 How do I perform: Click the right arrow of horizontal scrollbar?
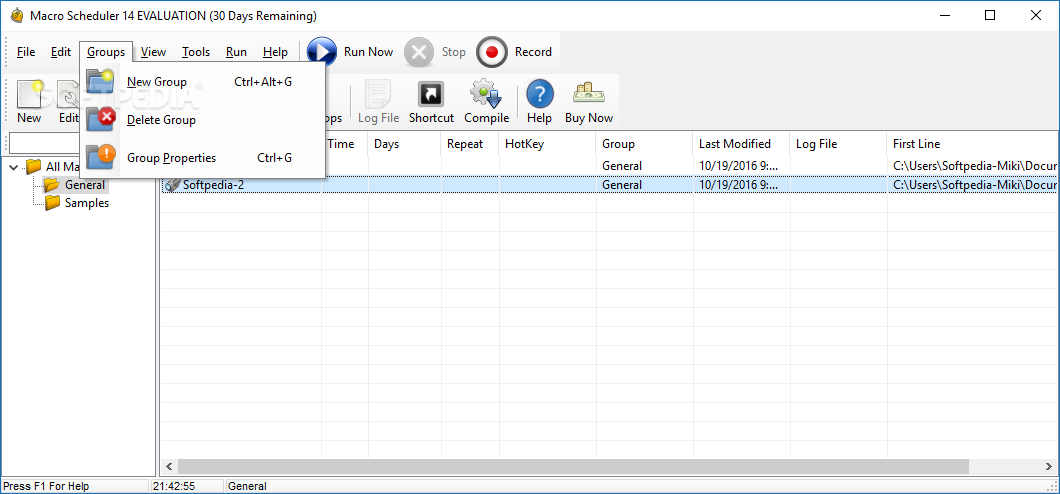click(x=1051, y=467)
